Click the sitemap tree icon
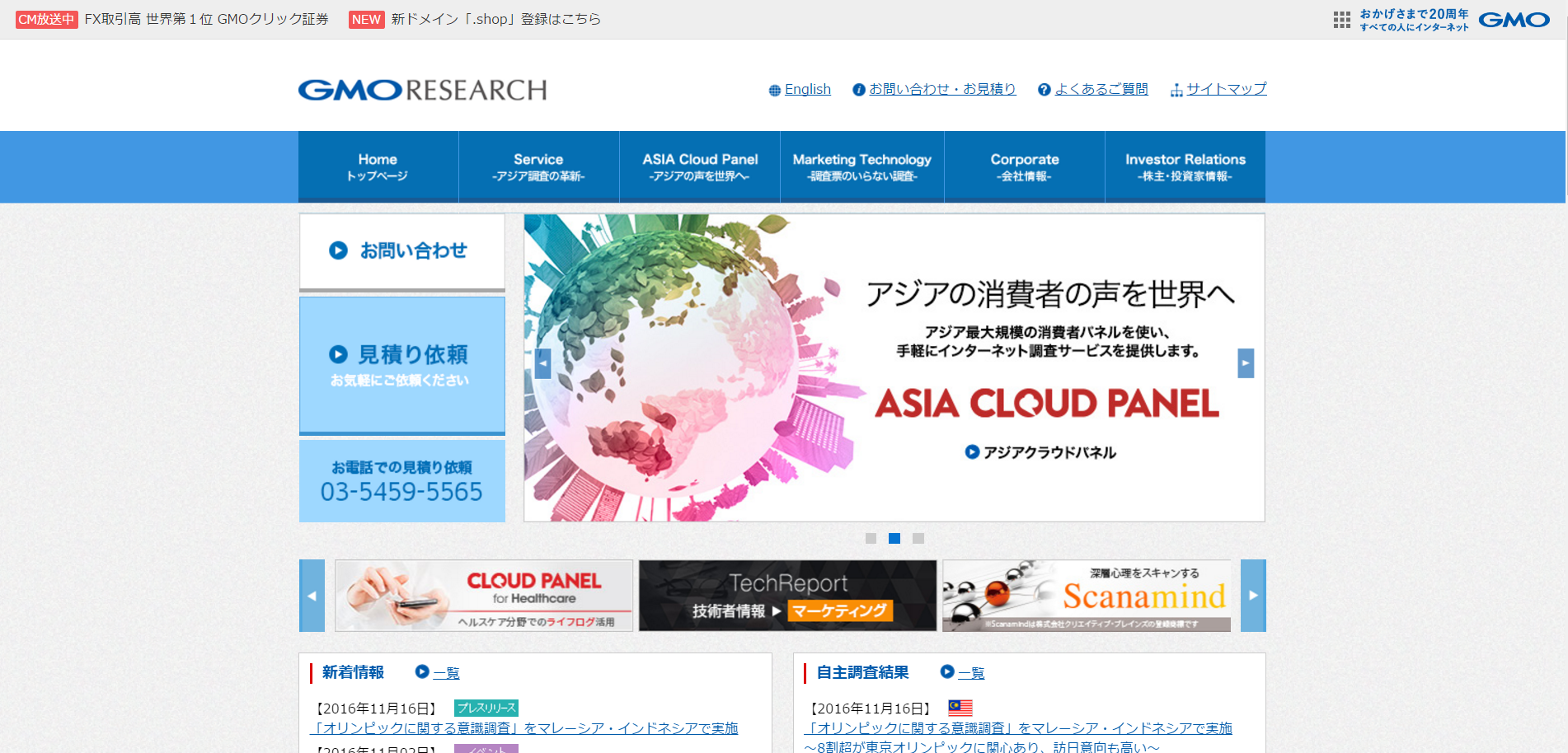 1176,91
